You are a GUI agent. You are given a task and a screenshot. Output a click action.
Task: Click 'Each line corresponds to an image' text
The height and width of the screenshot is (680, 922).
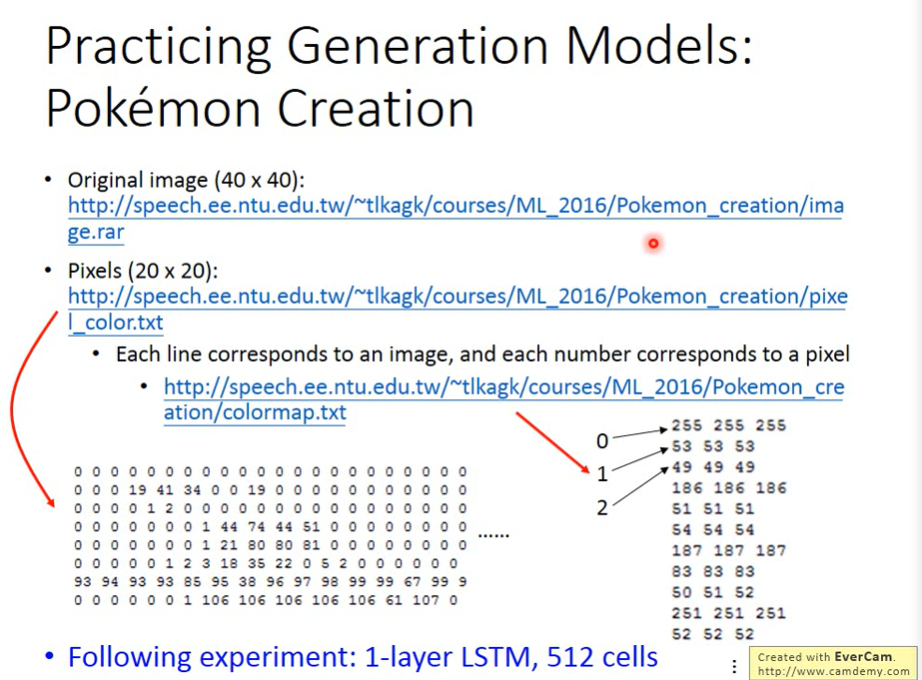point(285,354)
